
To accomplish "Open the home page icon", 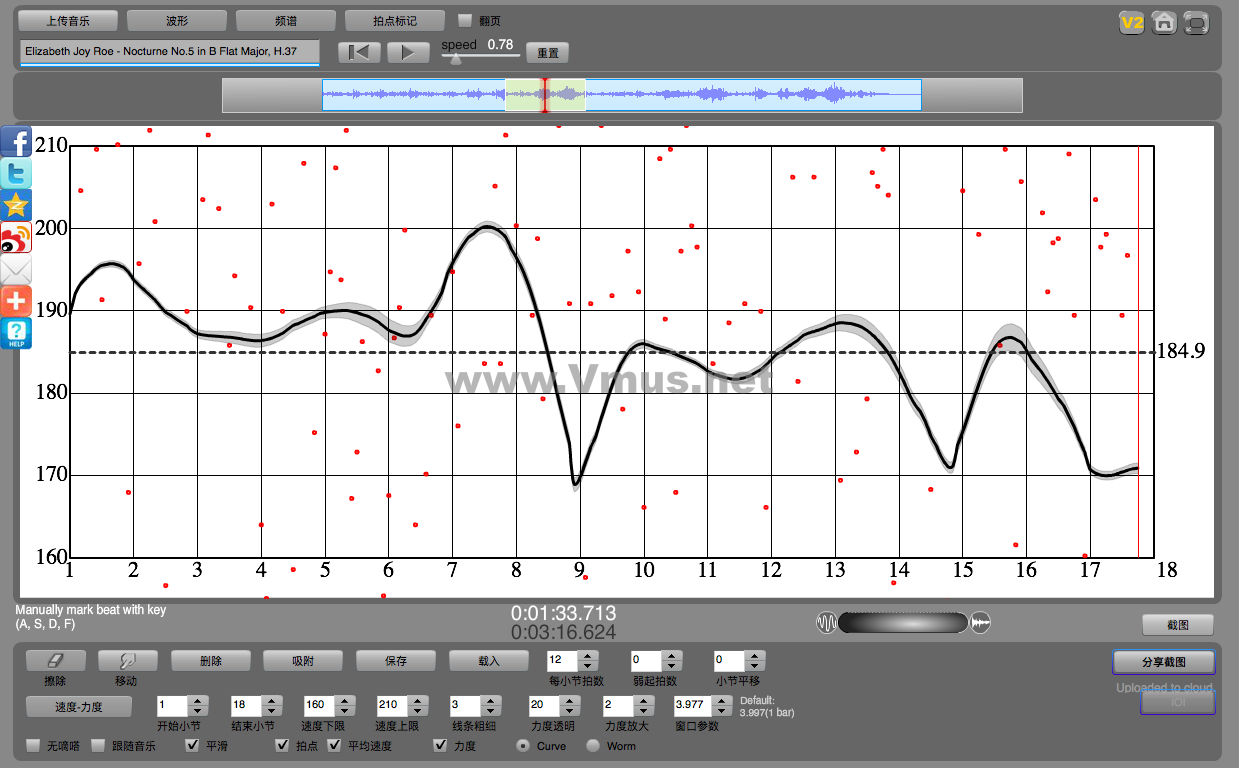I will pyautogui.click(x=1163, y=23).
